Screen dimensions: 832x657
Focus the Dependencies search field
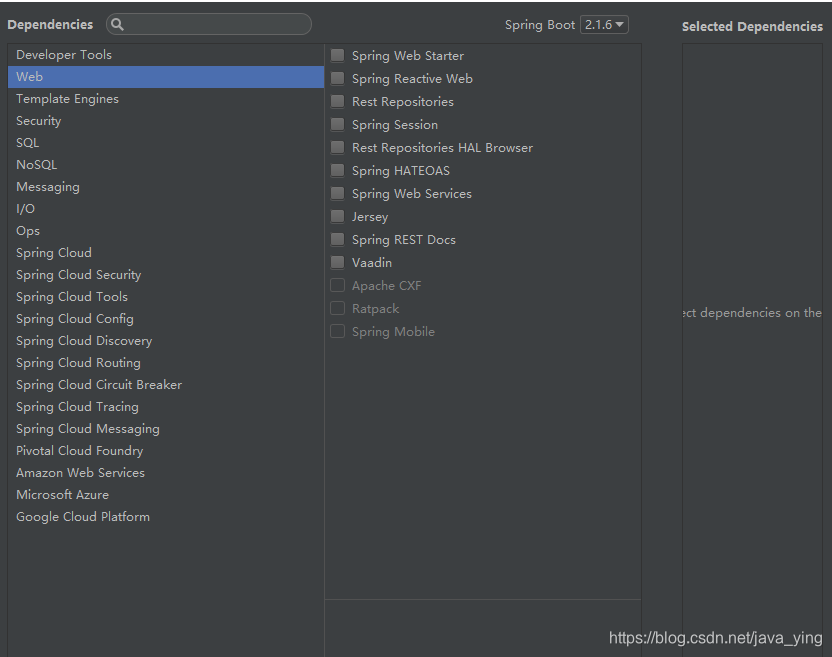pos(209,24)
